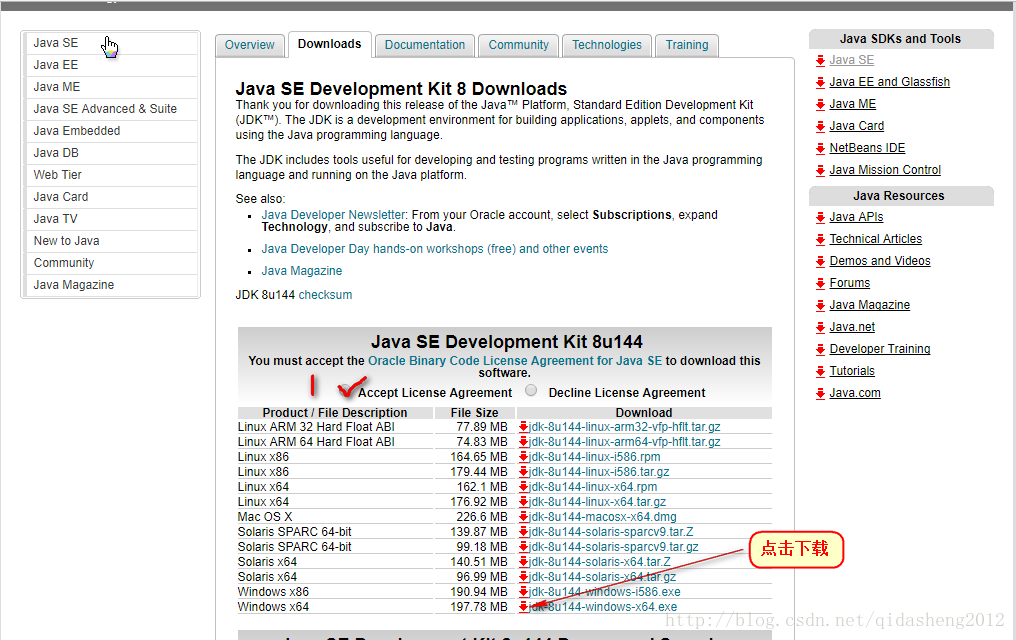Go to the Training tab
The image size is (1016, 640).
pos(687,45)
